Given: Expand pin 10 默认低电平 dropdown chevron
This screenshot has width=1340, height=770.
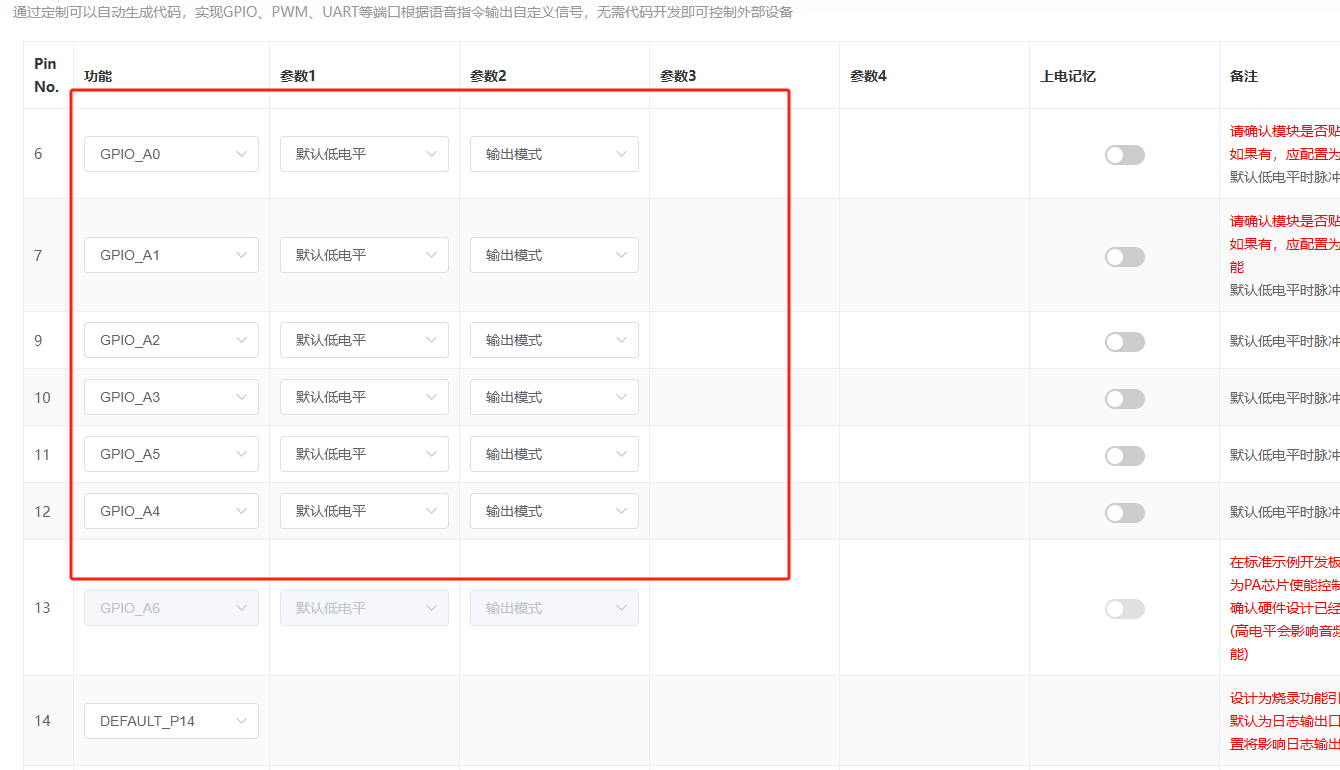Looking at the screenshot, I should 432,397.
